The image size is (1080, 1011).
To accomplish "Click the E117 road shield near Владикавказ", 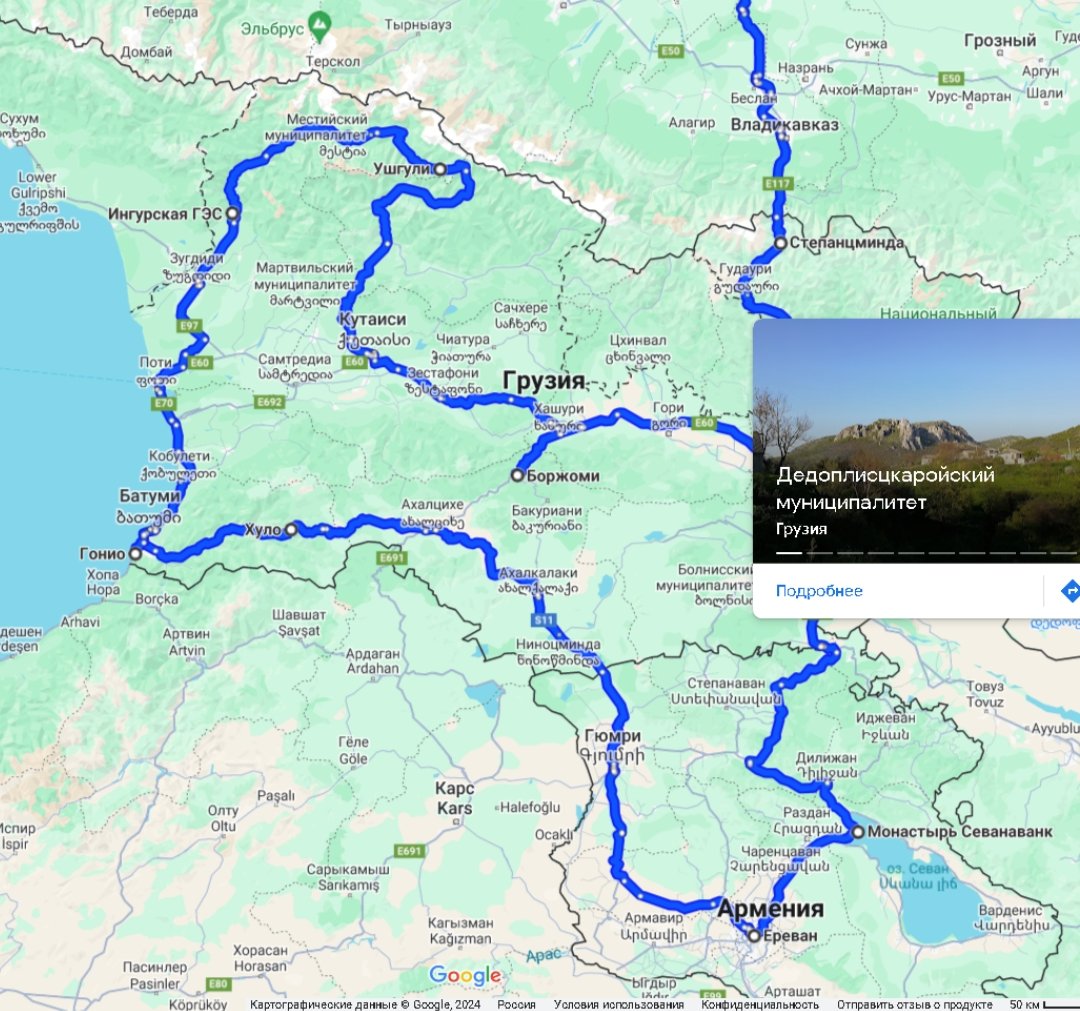I will [x=778, y=184].
